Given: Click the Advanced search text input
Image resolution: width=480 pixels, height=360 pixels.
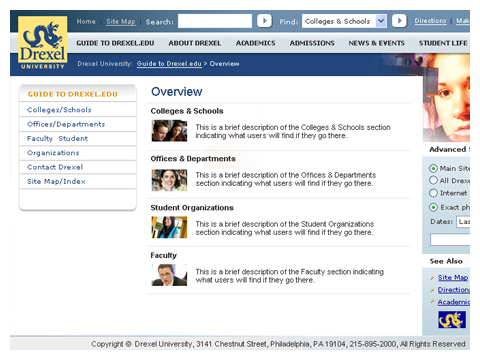Looking at the screenshot, I should click(450, 240).
